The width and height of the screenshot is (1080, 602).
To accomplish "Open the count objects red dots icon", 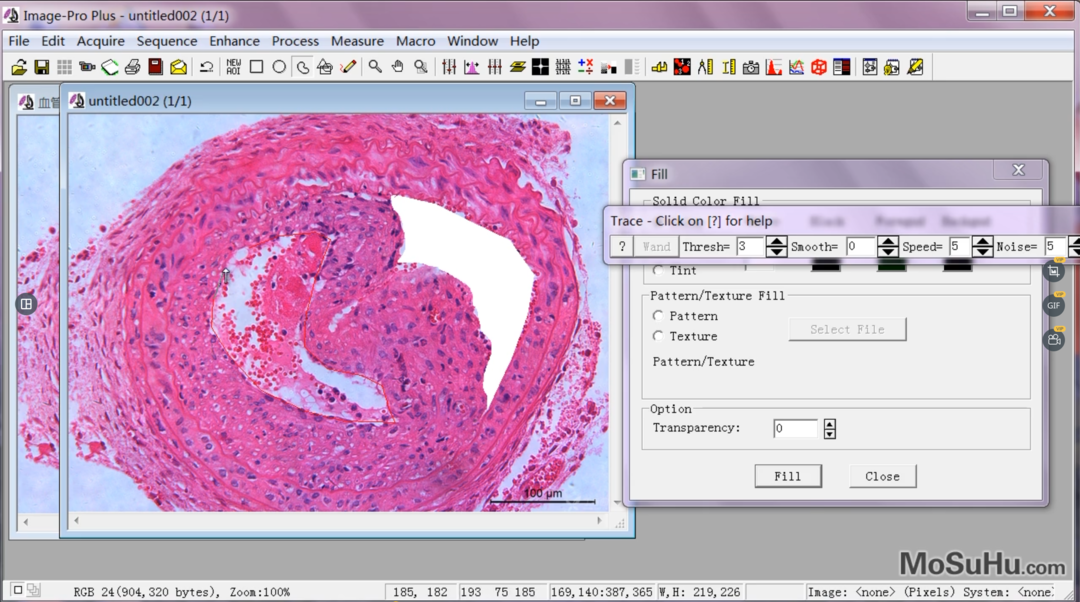I will click(x=682, y=67).
